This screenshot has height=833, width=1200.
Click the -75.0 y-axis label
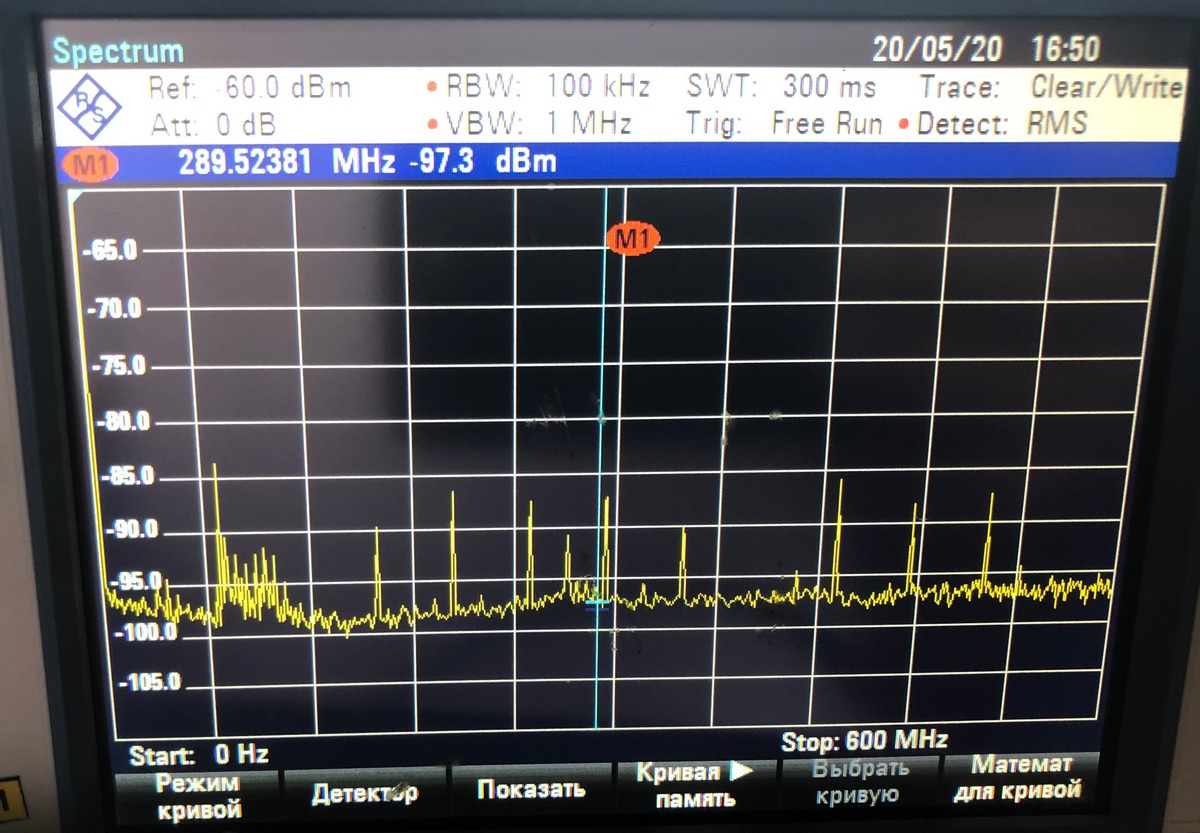click(x=119, y=366)
